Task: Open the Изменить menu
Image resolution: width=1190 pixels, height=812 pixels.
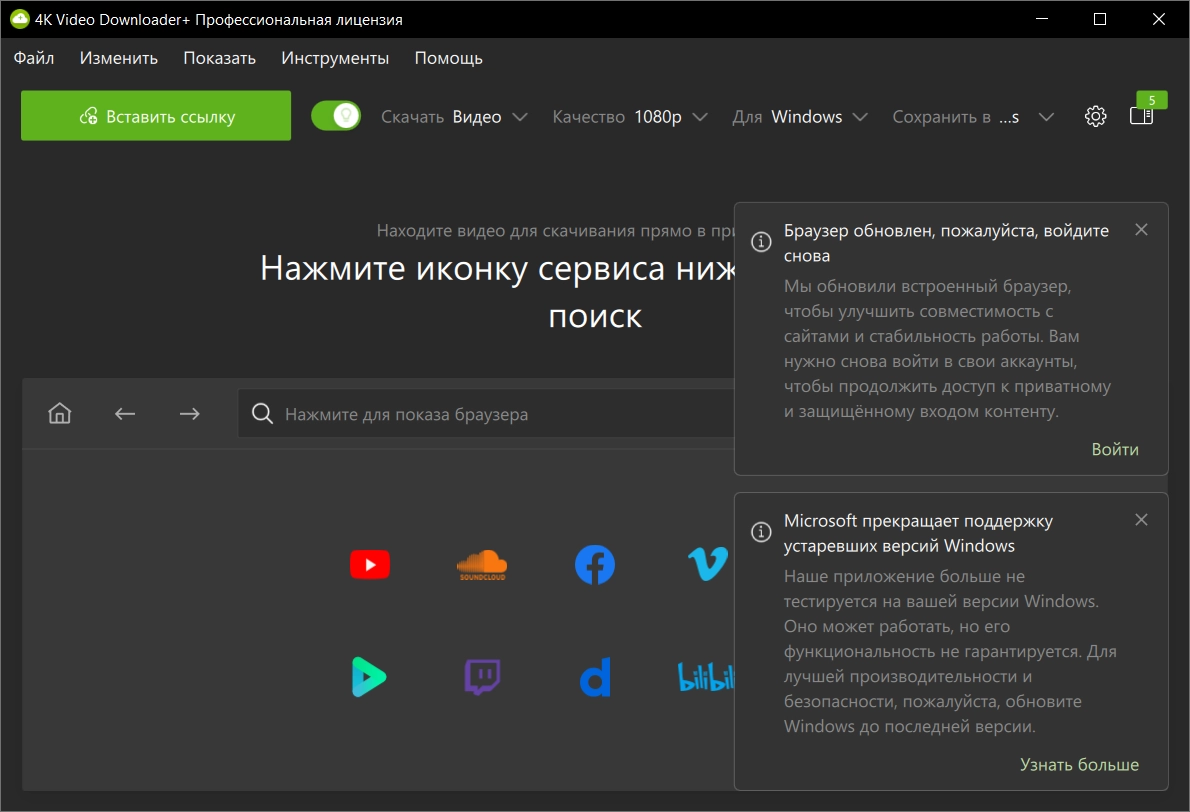Action: (119, 58)
